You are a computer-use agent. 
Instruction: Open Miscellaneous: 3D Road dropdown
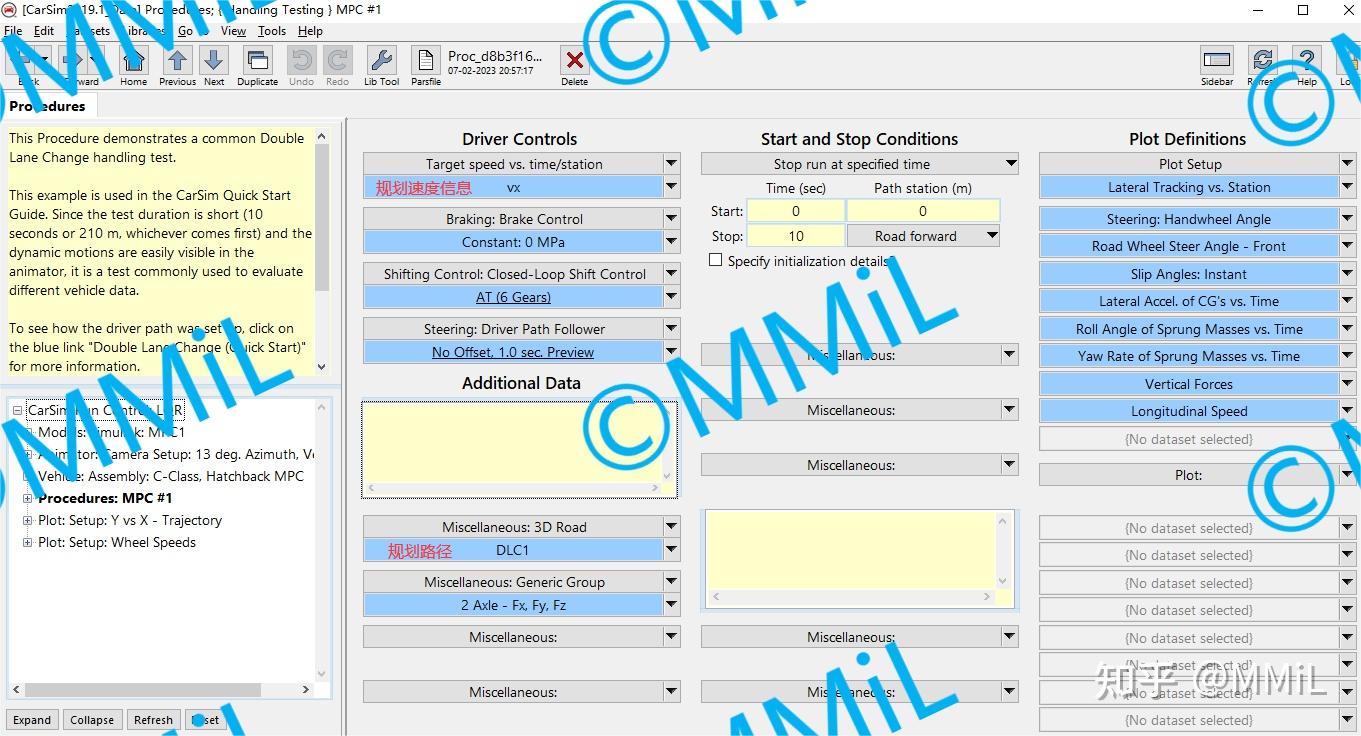[671, 527]
